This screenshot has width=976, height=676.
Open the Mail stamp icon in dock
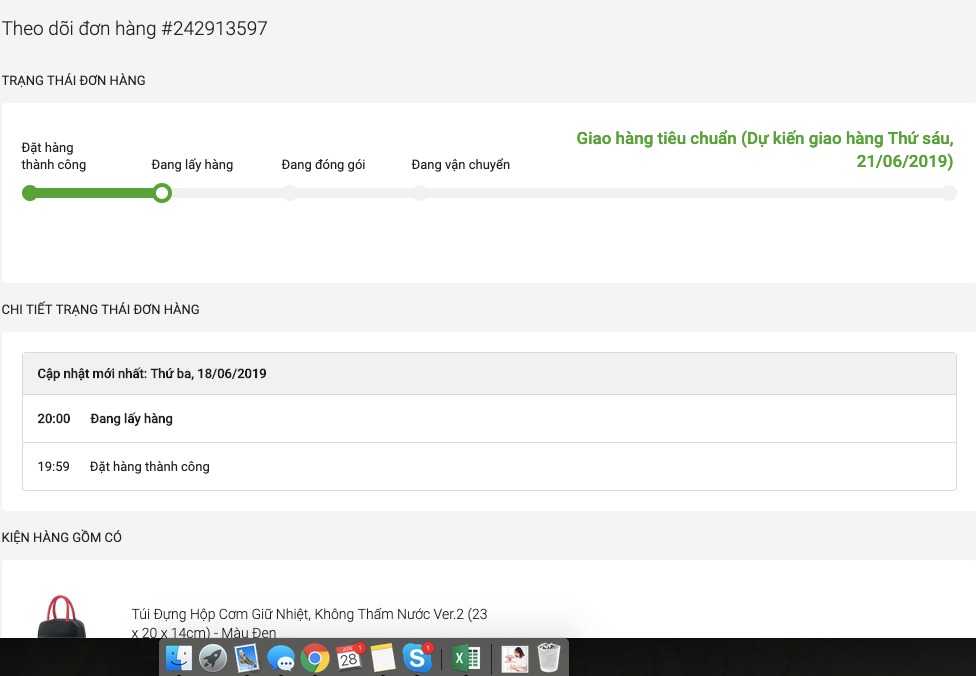(247, 657)
